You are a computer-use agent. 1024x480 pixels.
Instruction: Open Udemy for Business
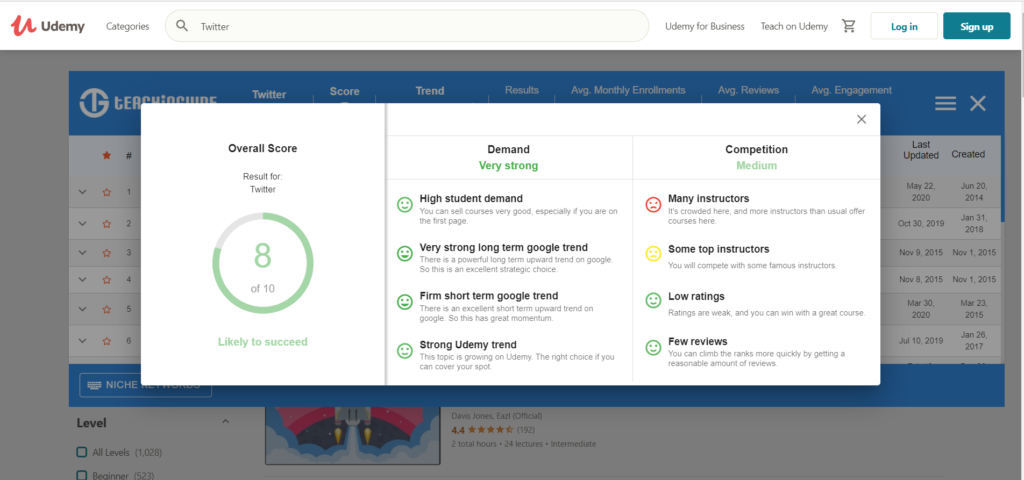[705, 26]
